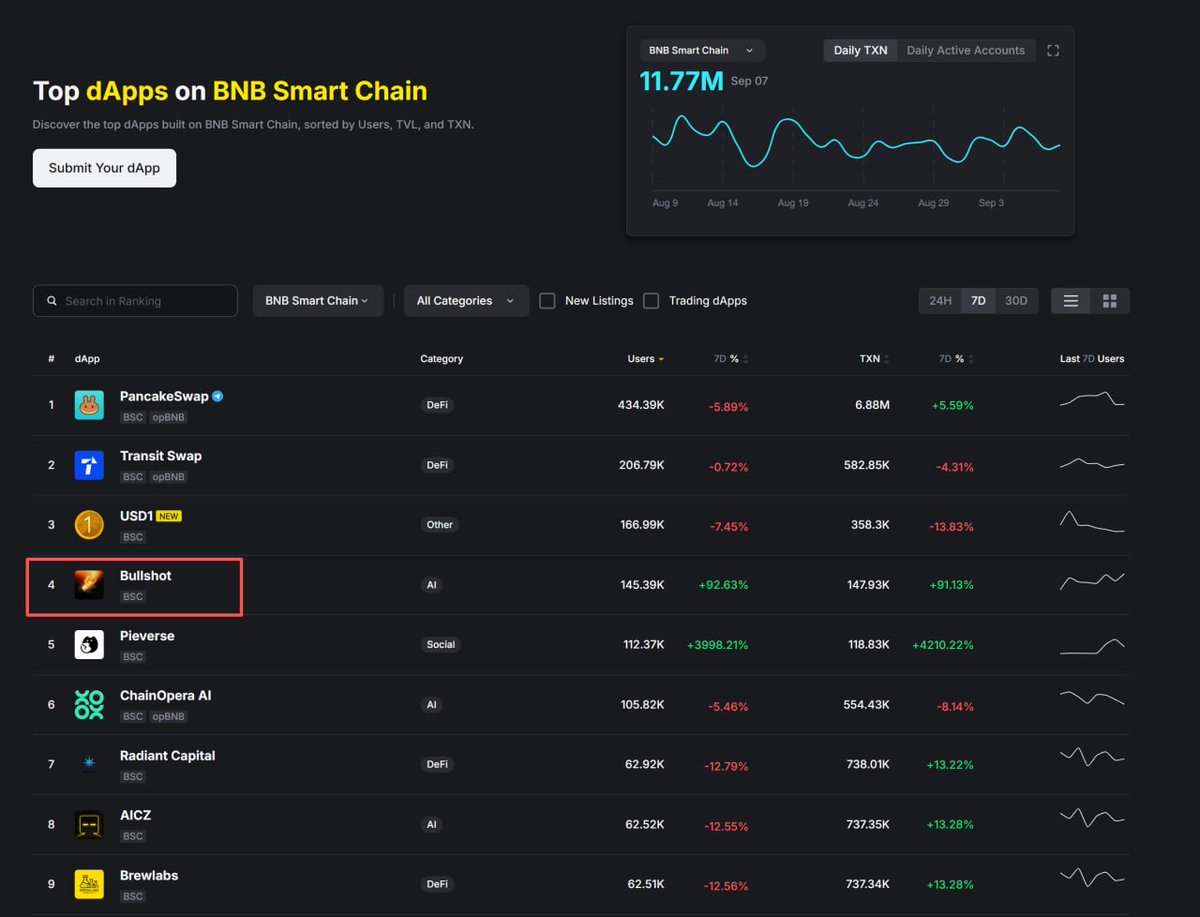Open the PancakeSwap dApp link

pos(164,396)
